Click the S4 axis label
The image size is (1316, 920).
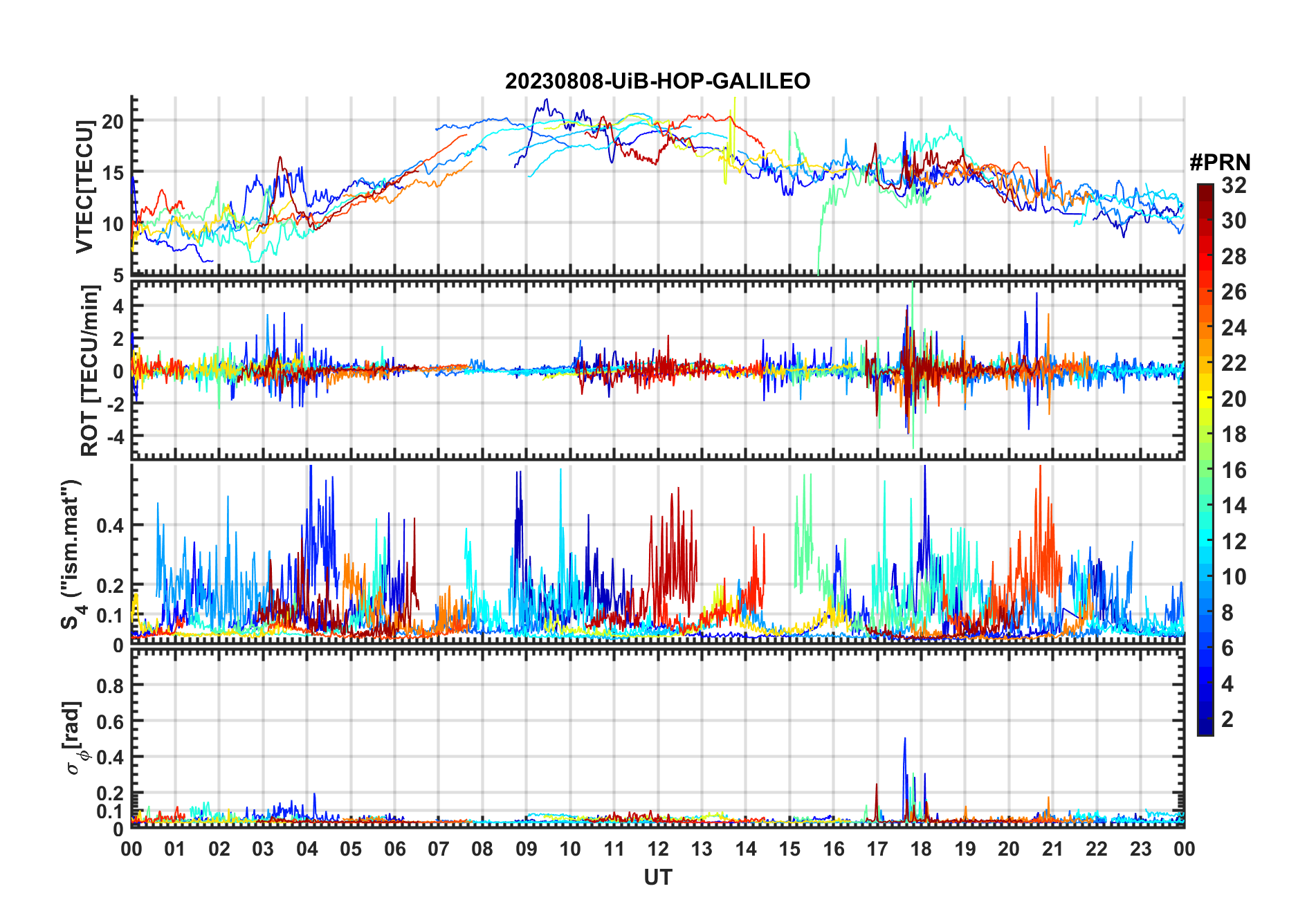coord(72,555)
